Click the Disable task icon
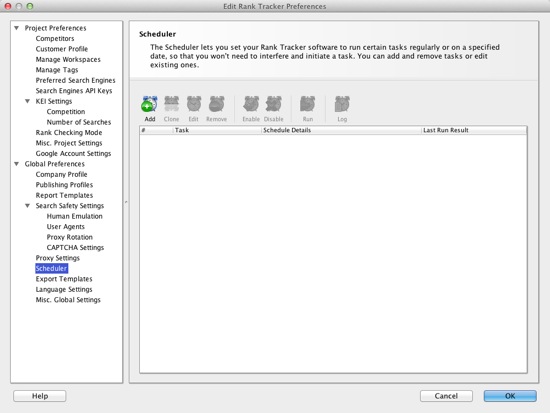This screenshot has width=550, height=413. 274,104
